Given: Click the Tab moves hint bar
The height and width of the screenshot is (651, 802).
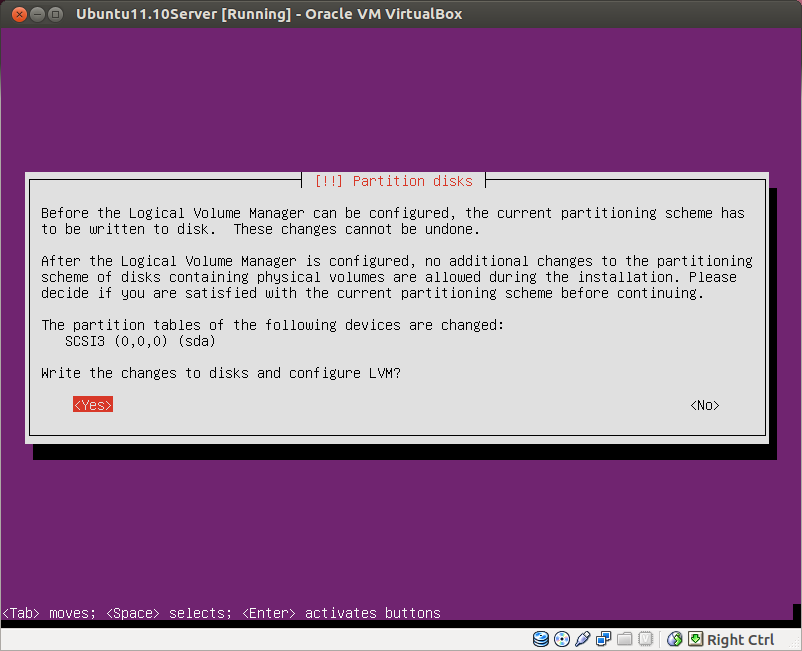Looking at the screenshot, I should (x=222, y=613).
